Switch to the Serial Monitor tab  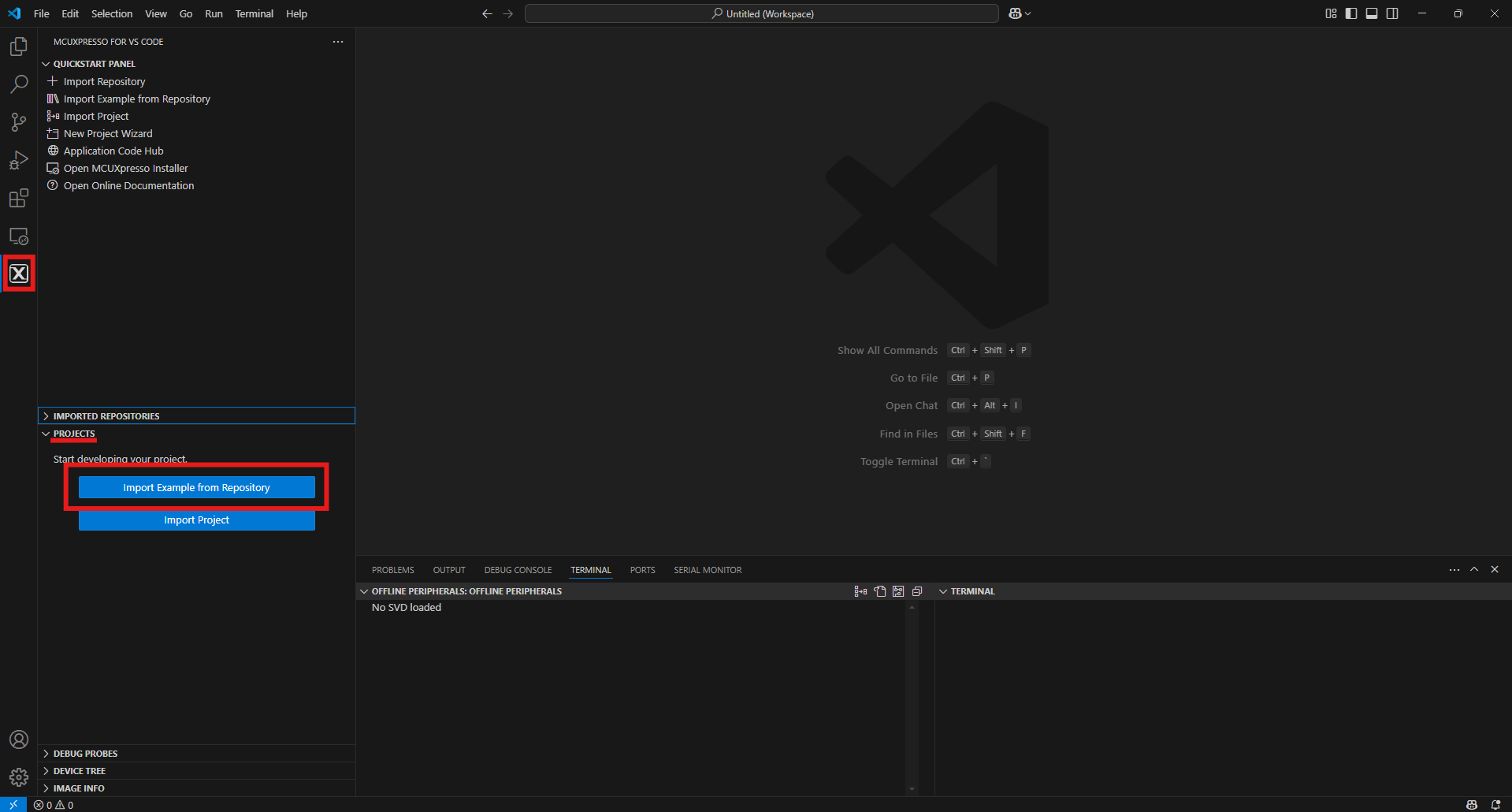click(x=707, y=570)
